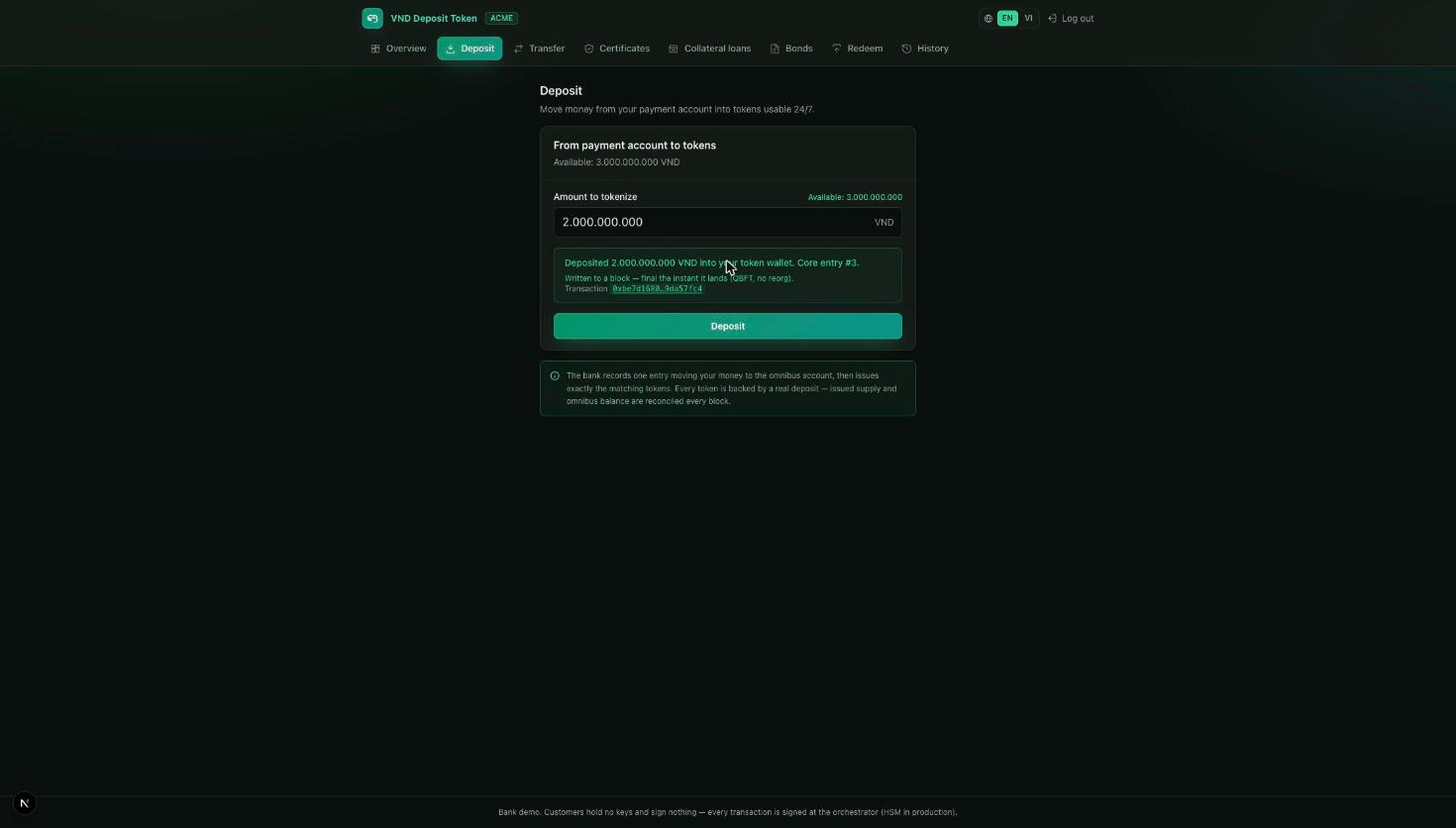This screenshot has width=1456, height=828.
Task: Click the info icon in the note box
Action: pyautogui.click(x=555, y=376)
